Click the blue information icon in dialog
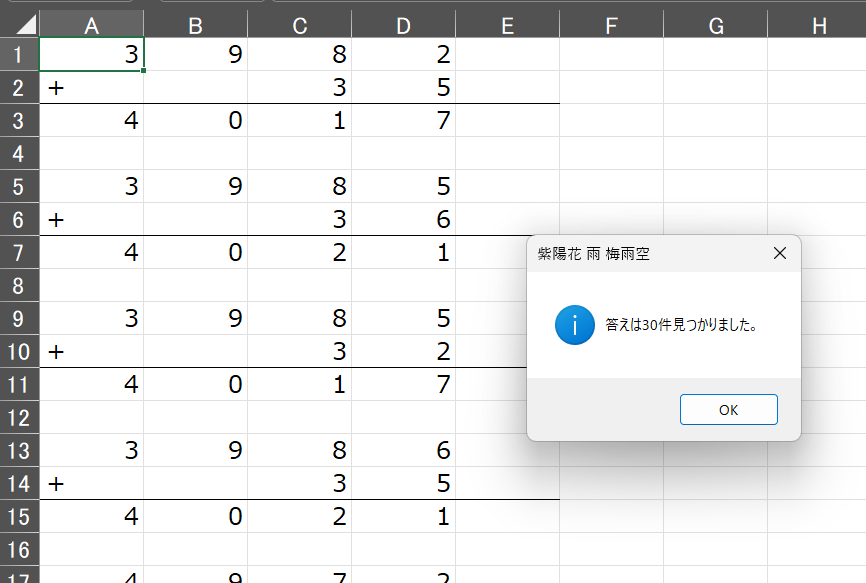 [x=574, y=325]
